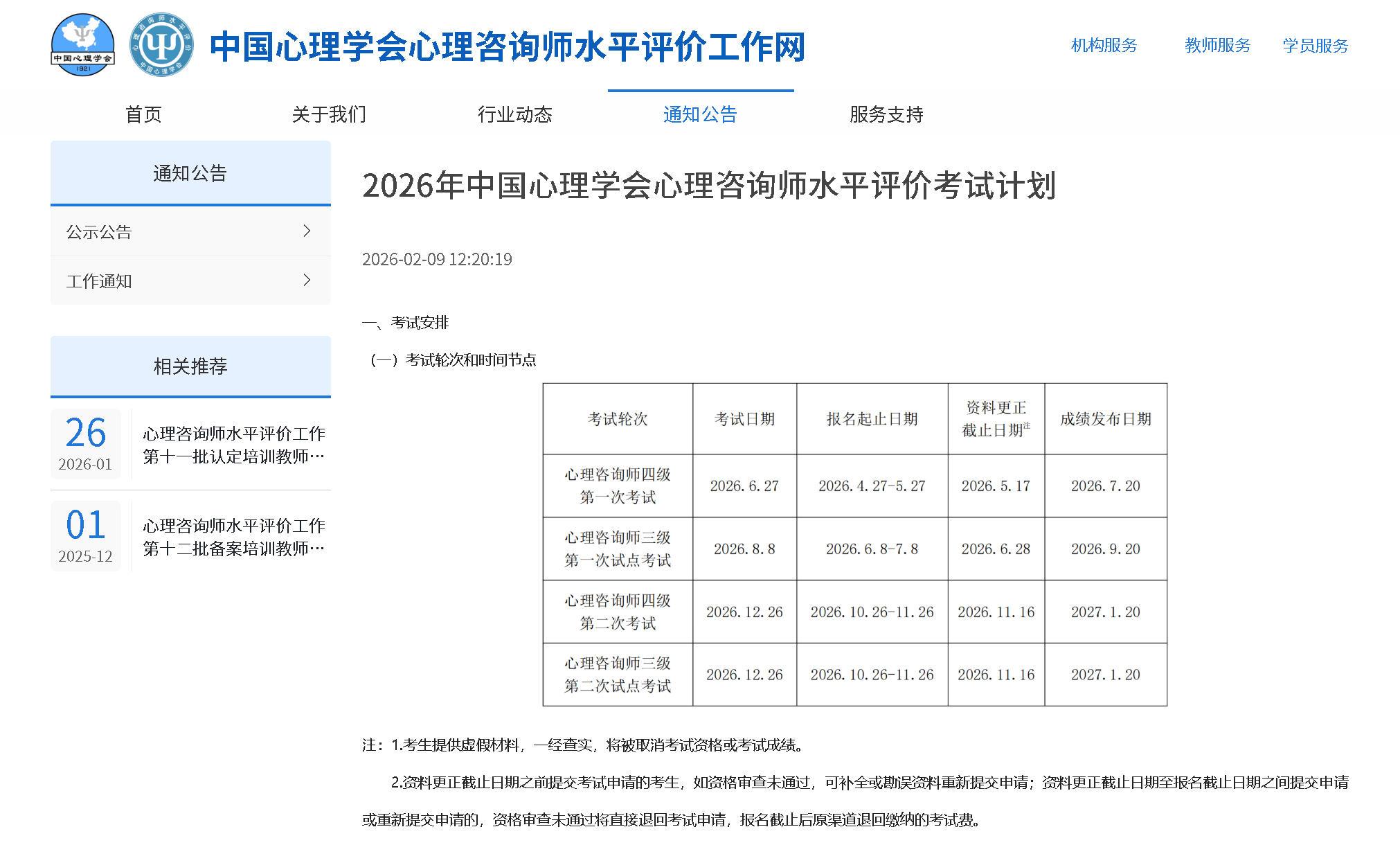Click the 通知公告 sidebar panel header
This screenshot has height=845, width=1400.
(190, 173)
